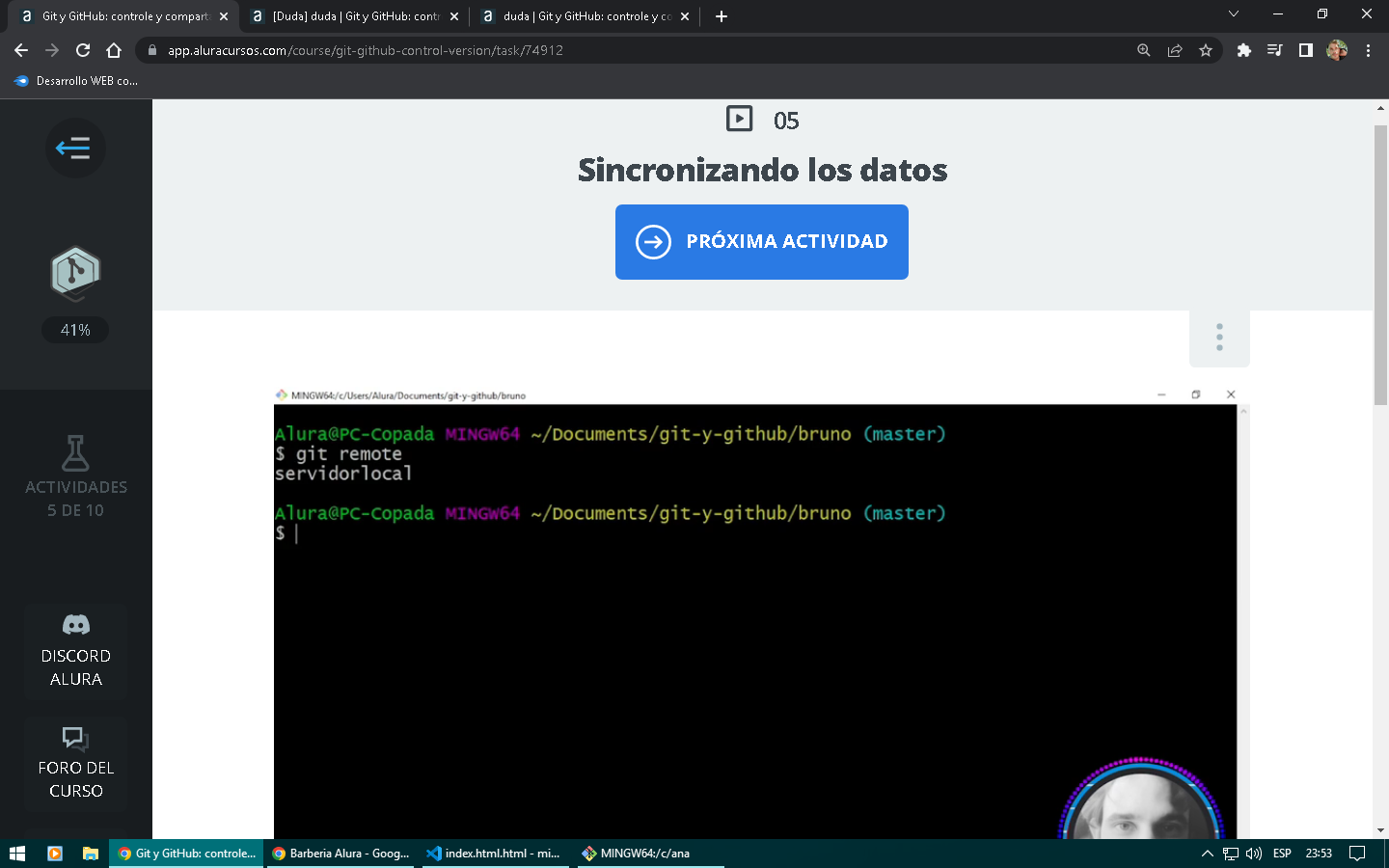The image size is (1389, 868).
Task: Open clock showing 23:53
Action: (1319, 854)
